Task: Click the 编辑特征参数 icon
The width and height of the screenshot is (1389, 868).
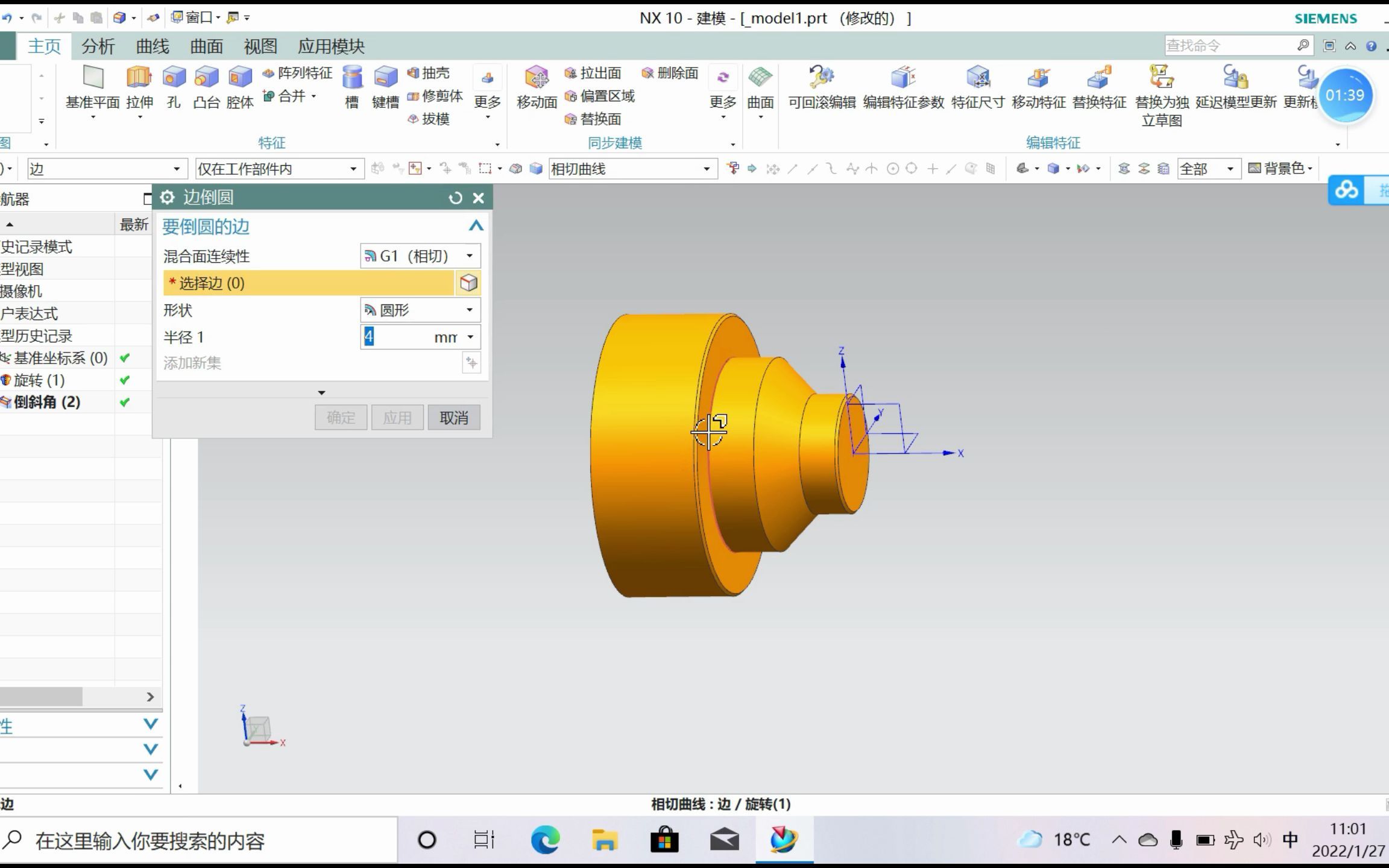Action: [x=903, y=78]
